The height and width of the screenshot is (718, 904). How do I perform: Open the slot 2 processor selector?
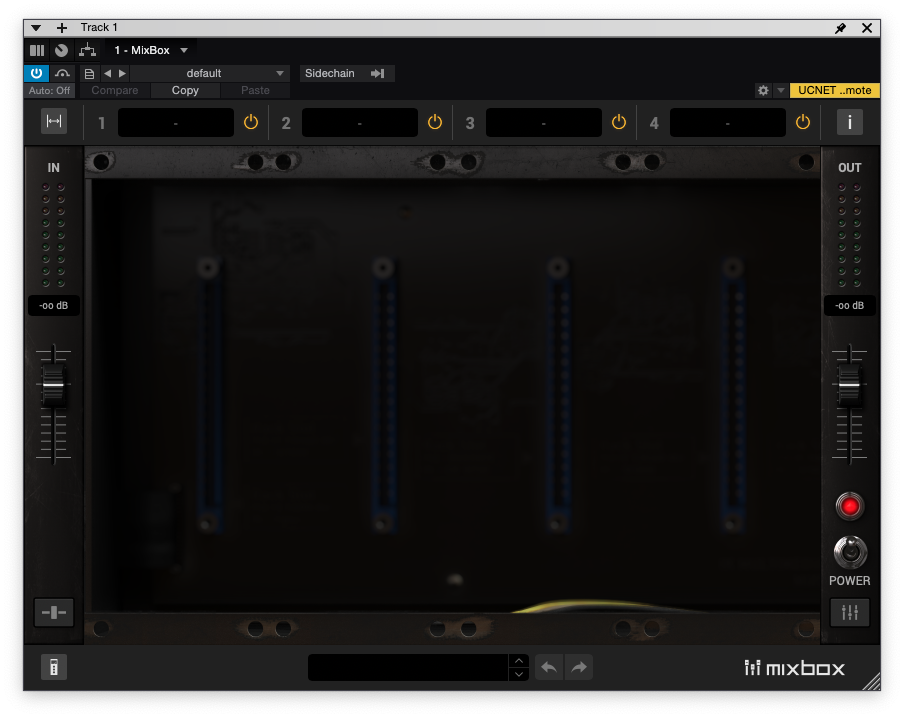coord(360,123)
